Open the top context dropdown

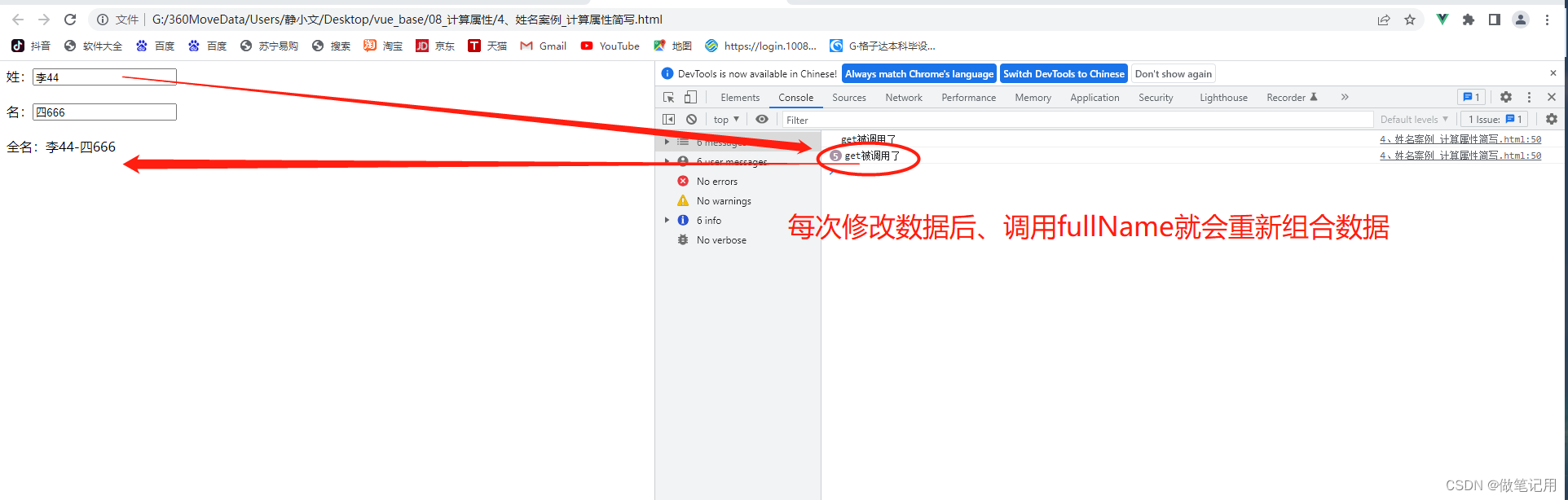click(726, 120)
